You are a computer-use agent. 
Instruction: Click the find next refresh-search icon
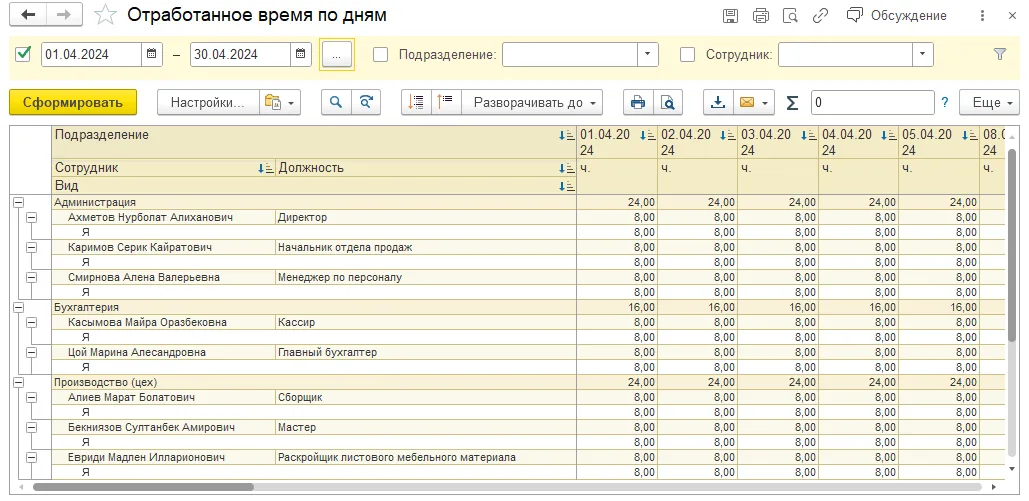point(366,102)
